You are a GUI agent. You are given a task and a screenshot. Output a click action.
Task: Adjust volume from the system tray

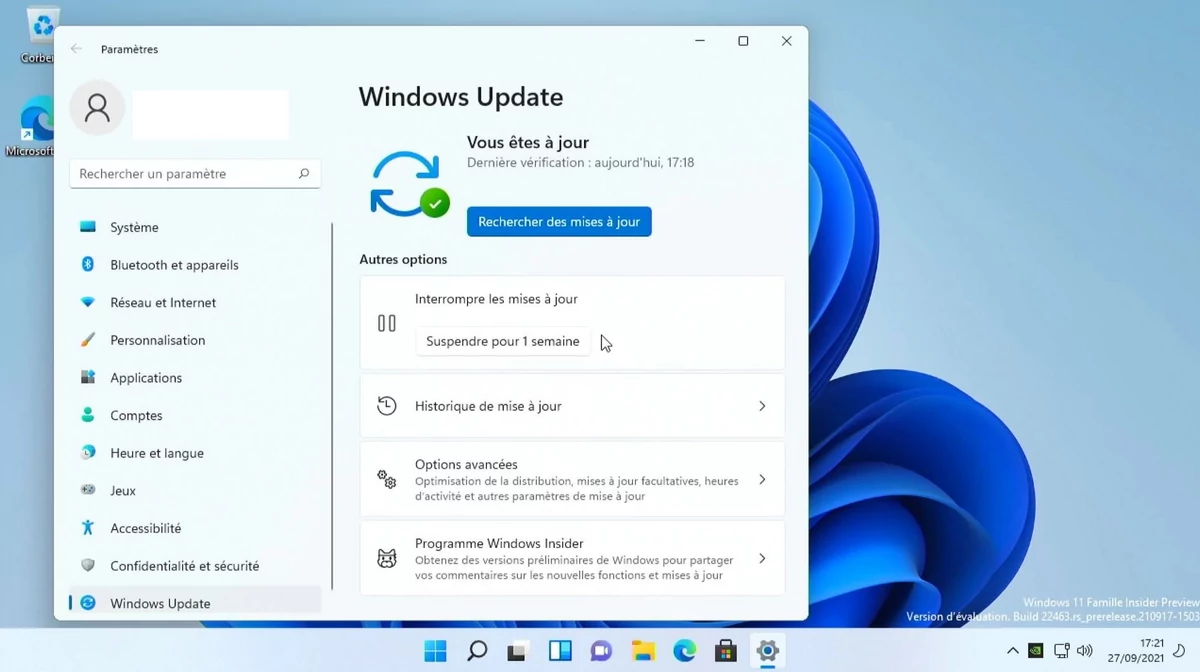[1085, 650]
